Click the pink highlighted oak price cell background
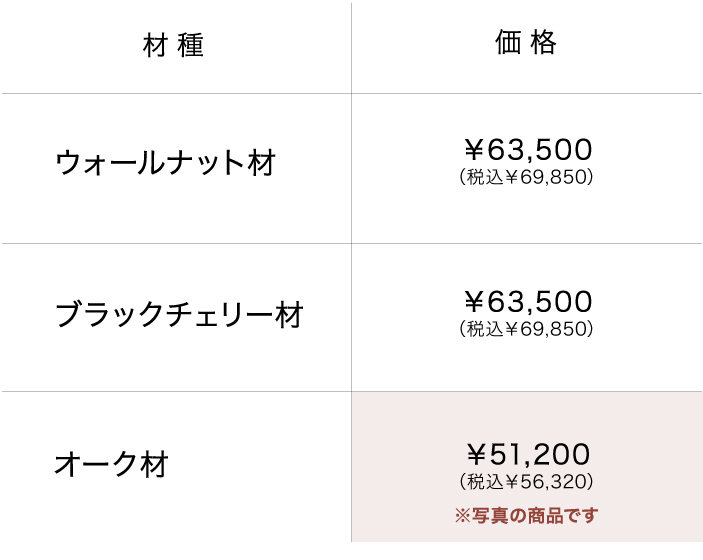 [x=640, y=420]
